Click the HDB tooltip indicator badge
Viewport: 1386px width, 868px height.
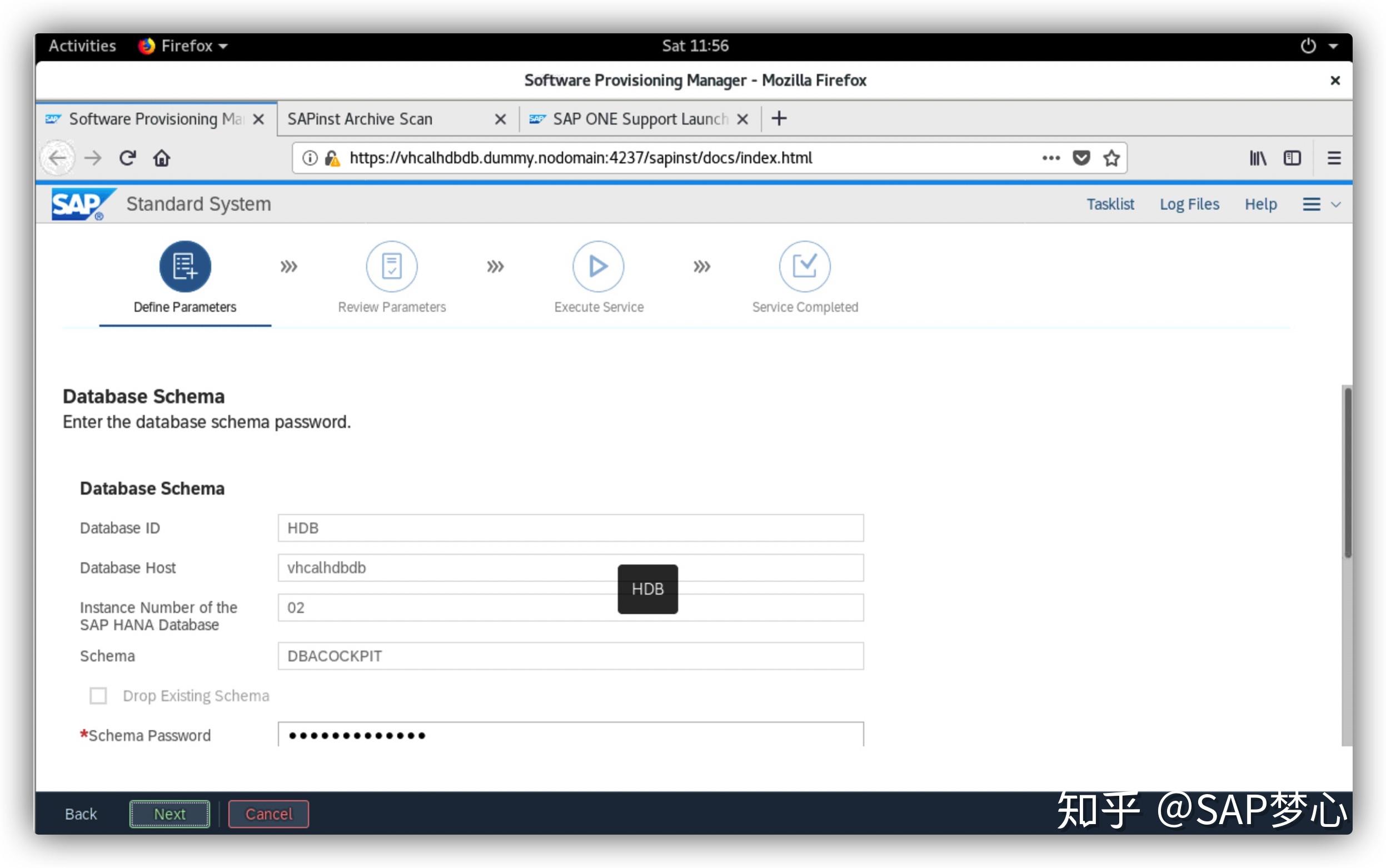click(648, 588)
